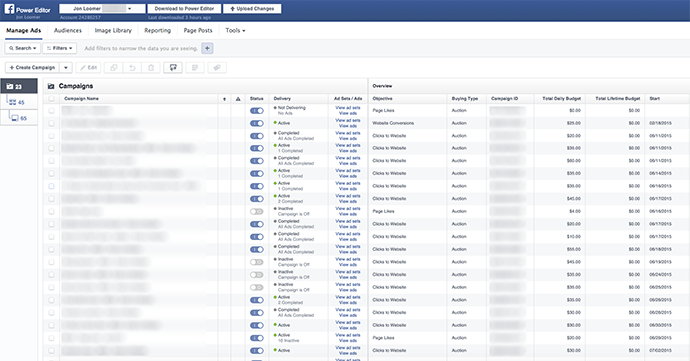Open View ads link in the $60.00 row

[x=348, y=164]
